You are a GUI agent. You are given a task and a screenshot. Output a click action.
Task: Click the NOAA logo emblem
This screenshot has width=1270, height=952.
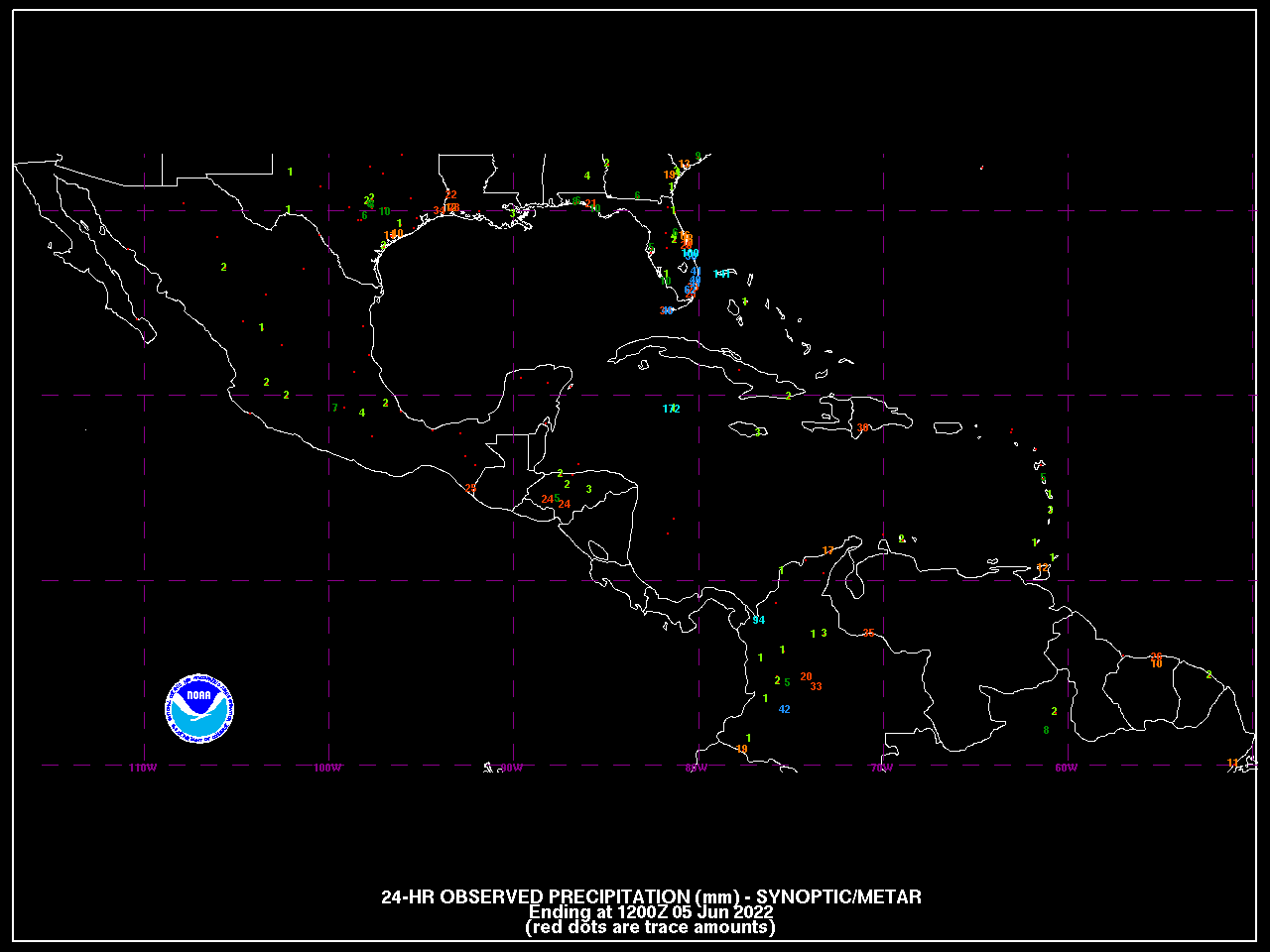[199, 708]
